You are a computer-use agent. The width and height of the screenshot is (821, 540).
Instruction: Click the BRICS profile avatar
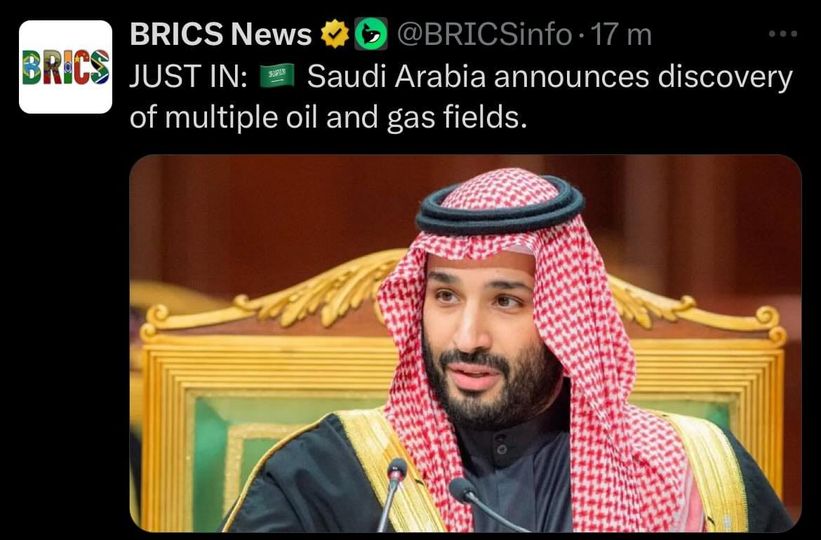tap(66, 66)
